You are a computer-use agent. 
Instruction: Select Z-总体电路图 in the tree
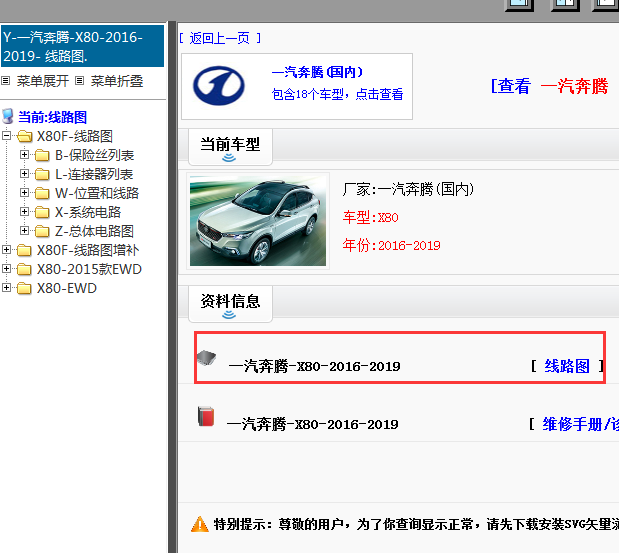click(x=94, y=231)
